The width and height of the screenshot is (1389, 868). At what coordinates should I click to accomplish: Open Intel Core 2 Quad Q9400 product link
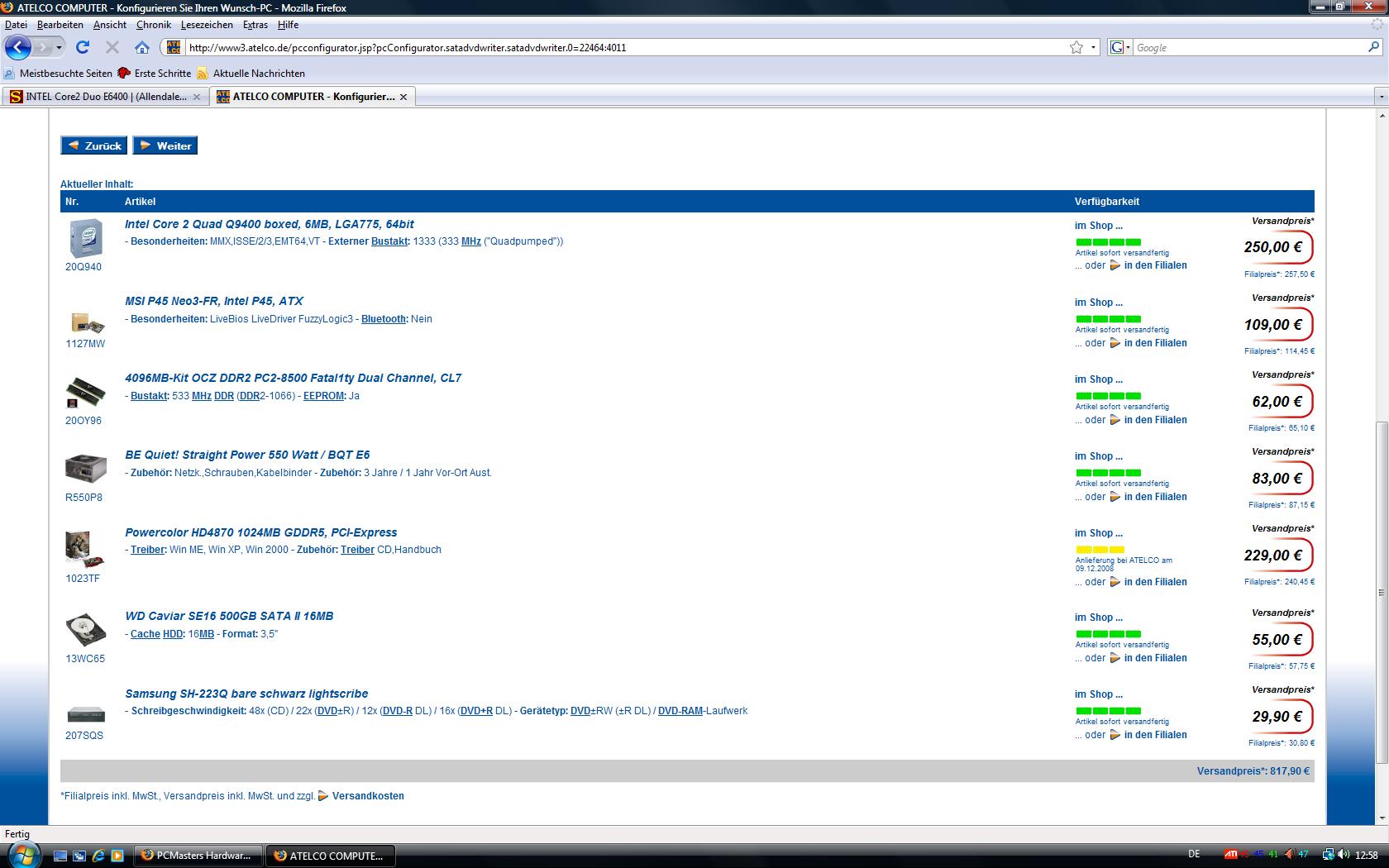(x=270, y=224)
